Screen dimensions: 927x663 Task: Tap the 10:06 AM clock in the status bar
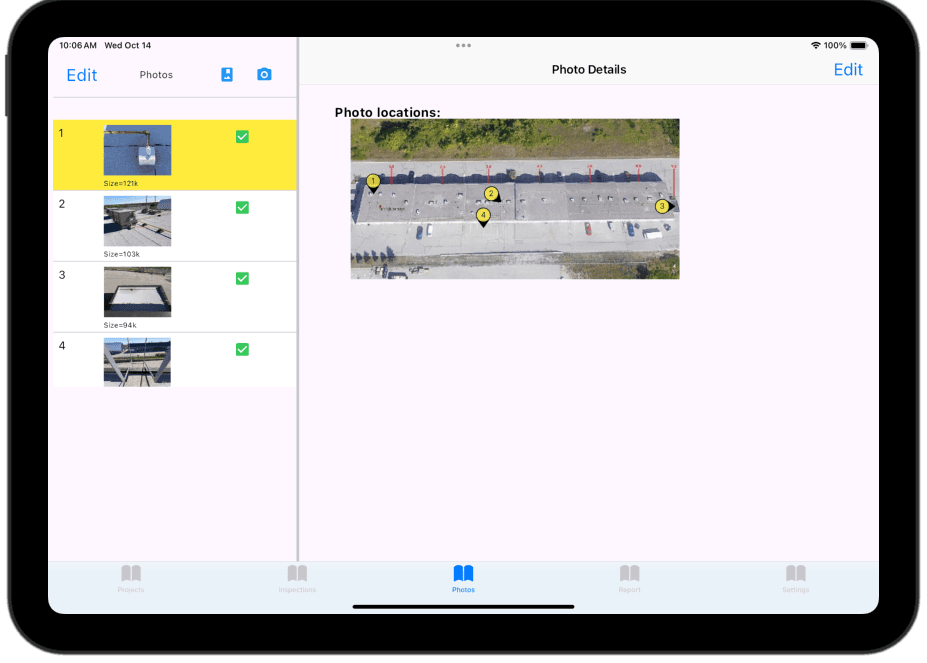77,46
